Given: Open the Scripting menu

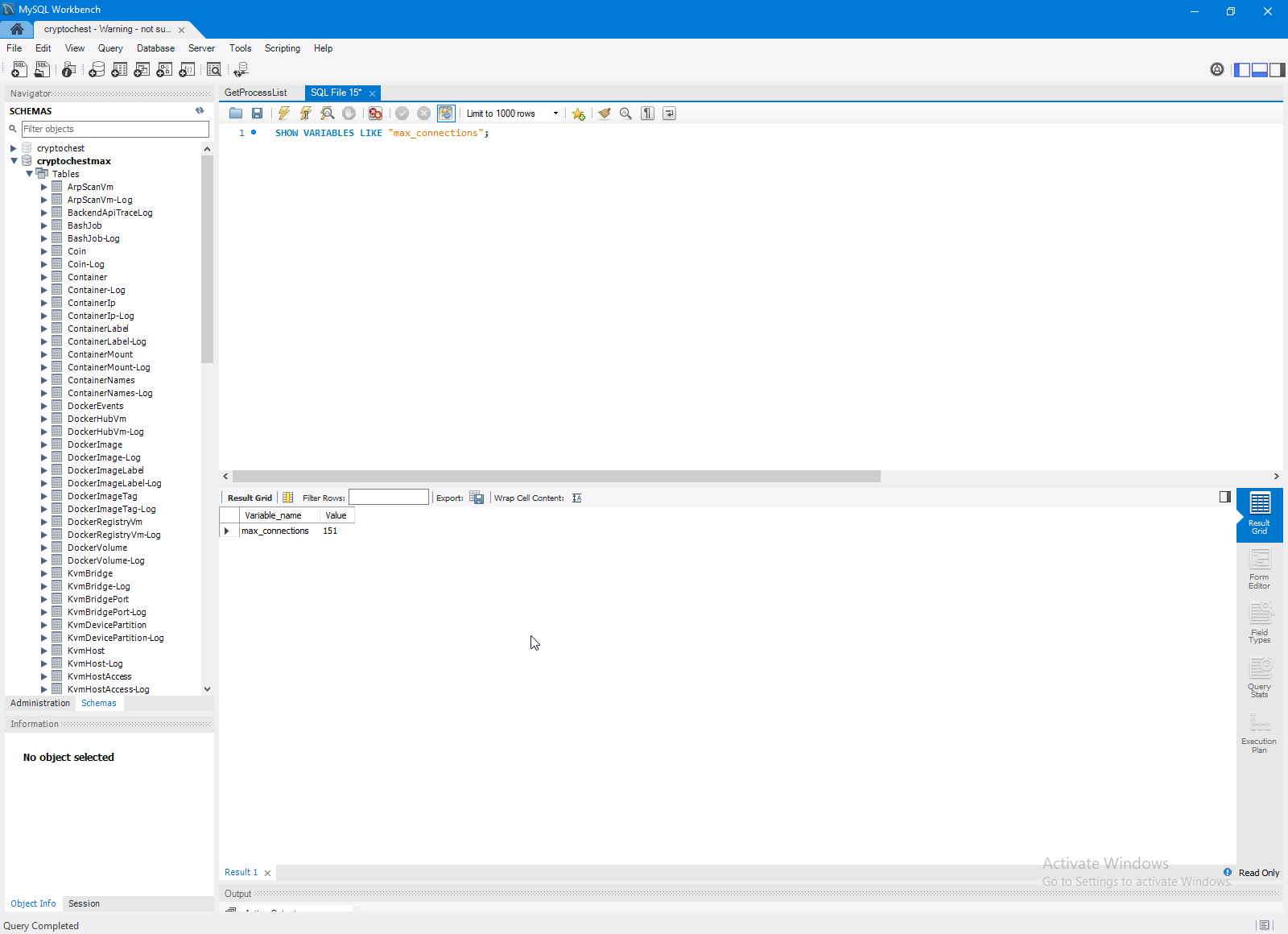Looking at the screenshot, I should [x=283, y=48].
